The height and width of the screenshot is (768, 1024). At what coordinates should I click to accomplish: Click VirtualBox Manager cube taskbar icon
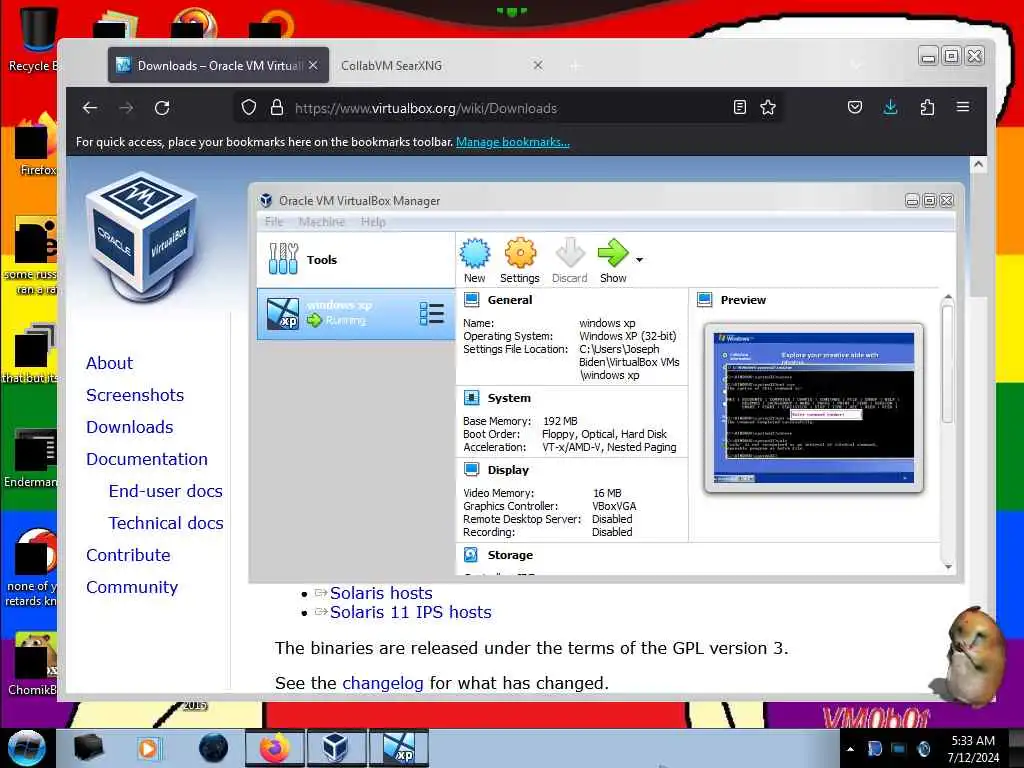(x=335, y=748)
